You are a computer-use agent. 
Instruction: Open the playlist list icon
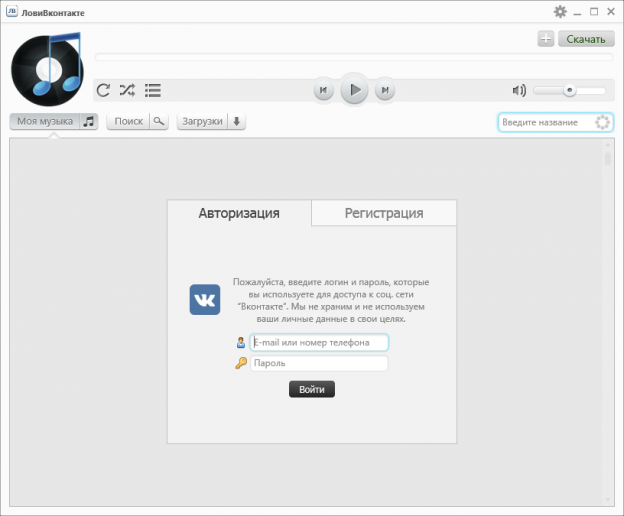tap(153, 90)
